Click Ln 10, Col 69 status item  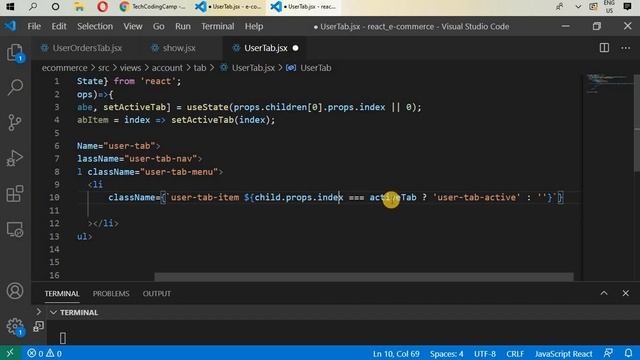click(396, 353)
